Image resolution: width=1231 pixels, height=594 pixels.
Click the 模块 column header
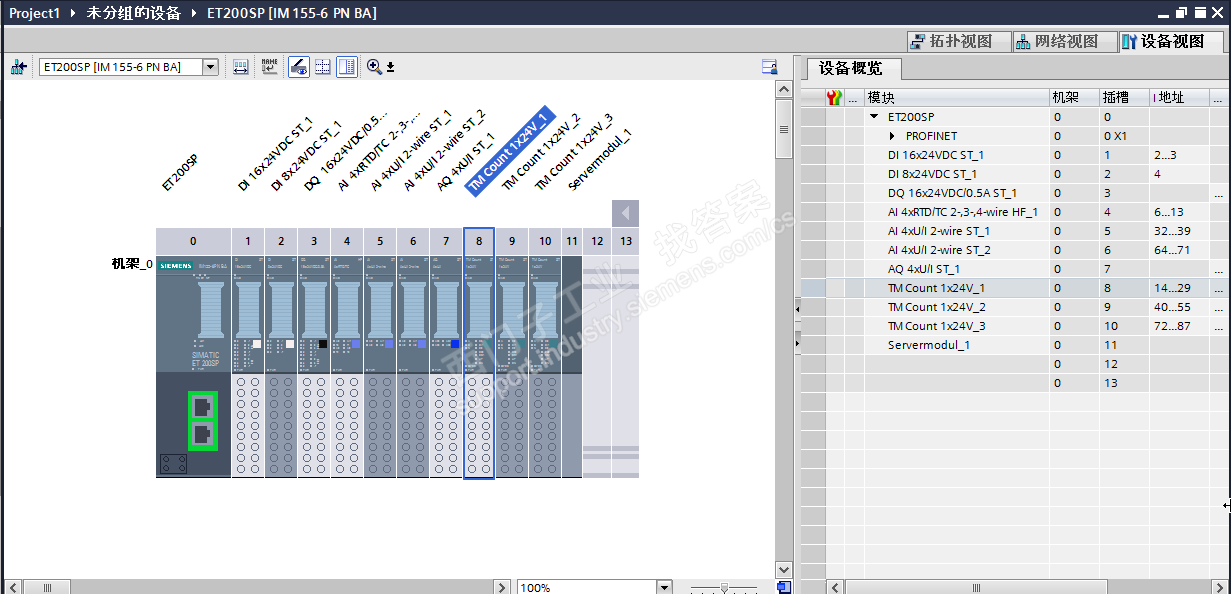point(956,98)
